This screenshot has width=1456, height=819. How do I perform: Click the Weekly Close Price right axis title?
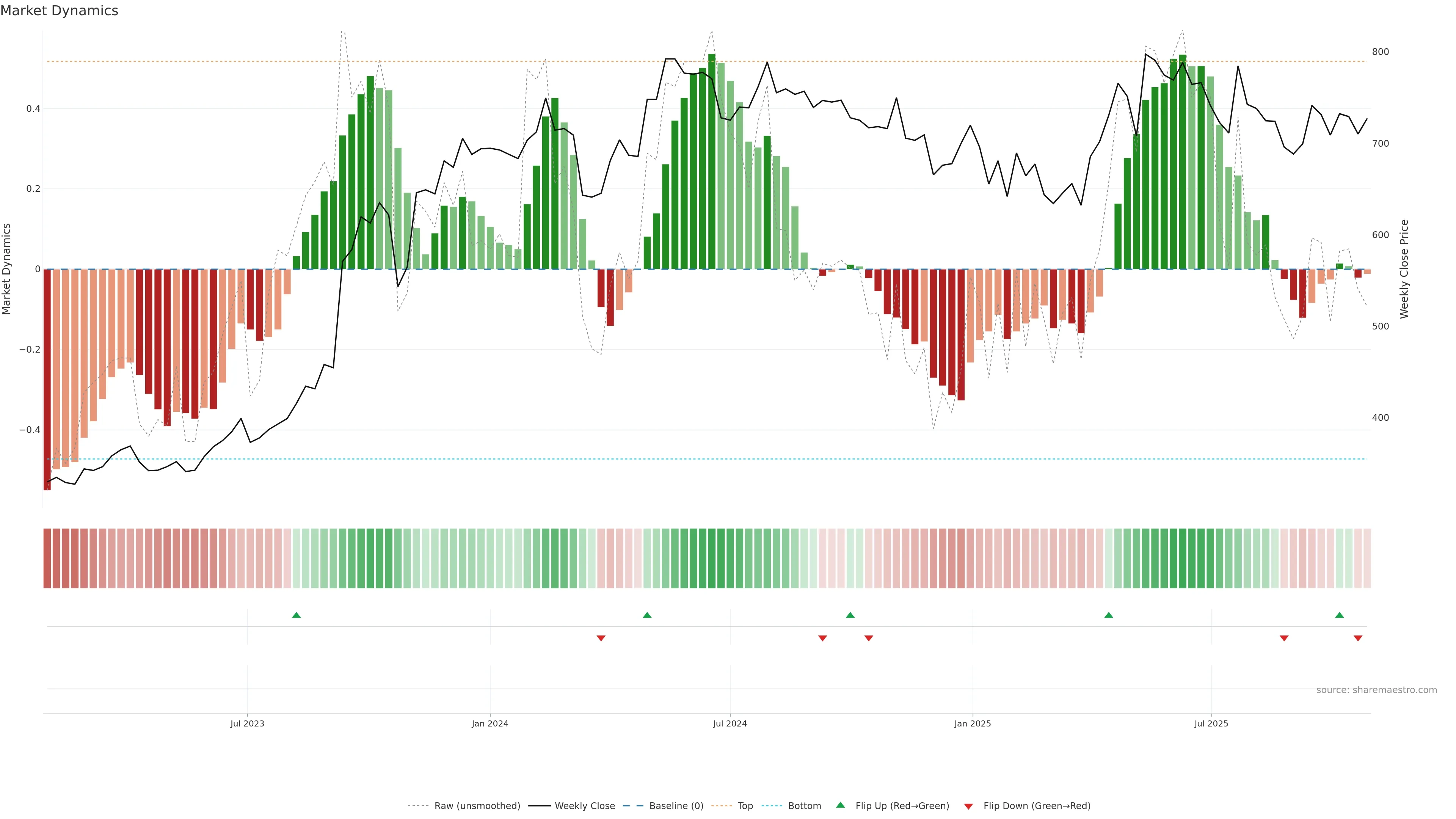click(1404, 269)
